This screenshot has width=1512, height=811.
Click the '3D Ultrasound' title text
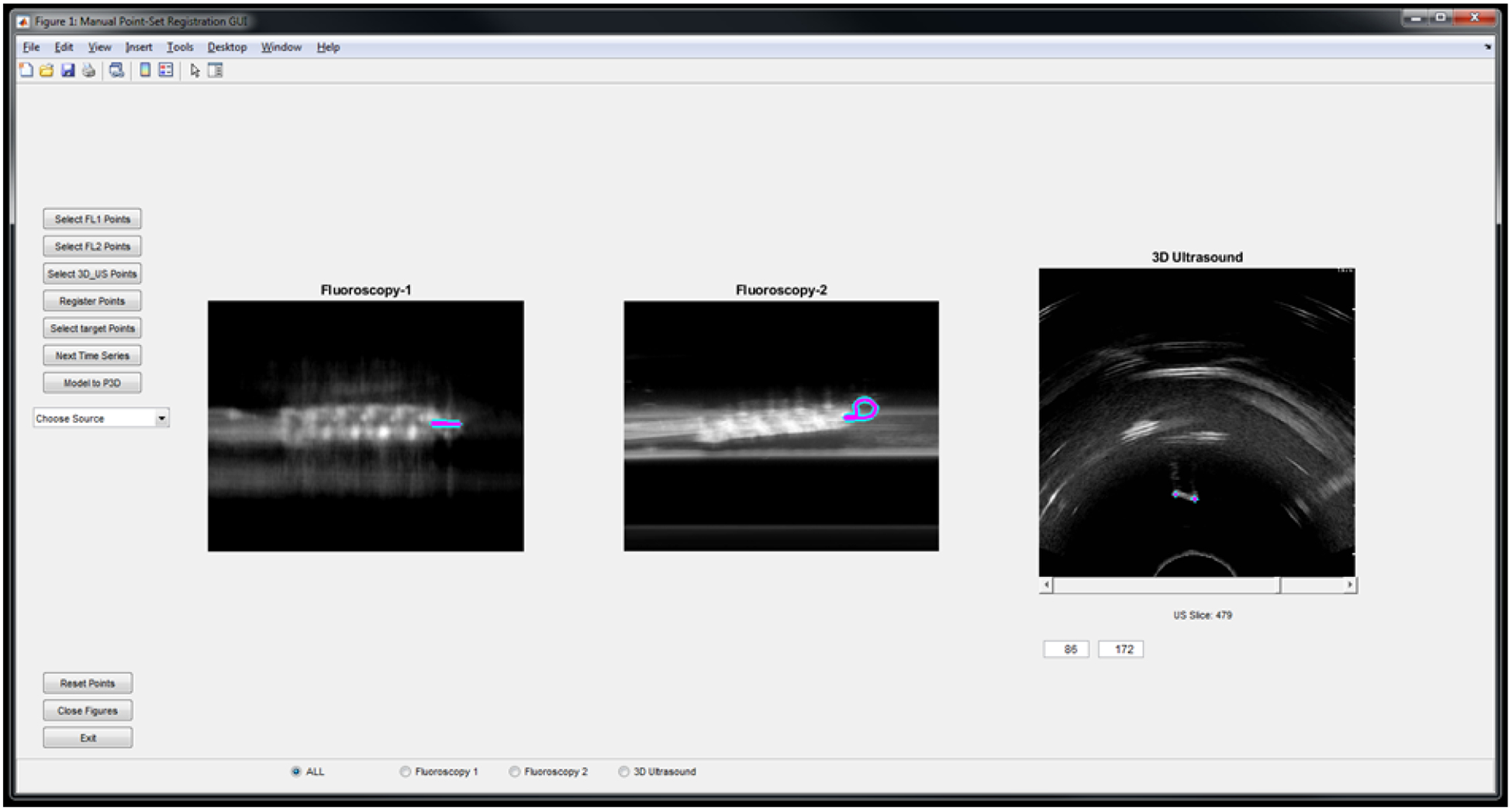[1197, 257]
